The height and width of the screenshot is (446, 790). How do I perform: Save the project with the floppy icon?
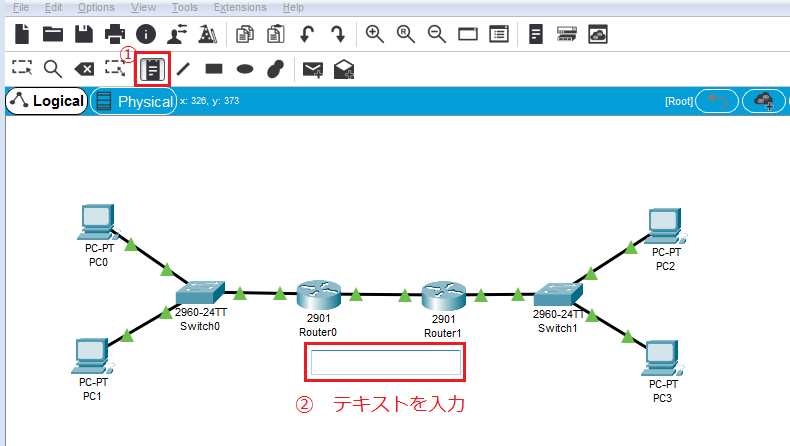click(x=84, y=34)
